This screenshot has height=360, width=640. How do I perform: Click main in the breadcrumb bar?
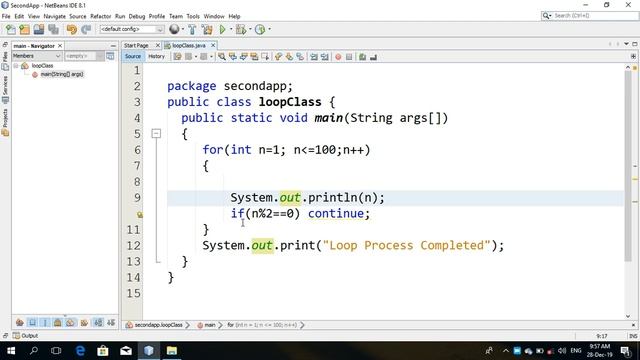206,325
